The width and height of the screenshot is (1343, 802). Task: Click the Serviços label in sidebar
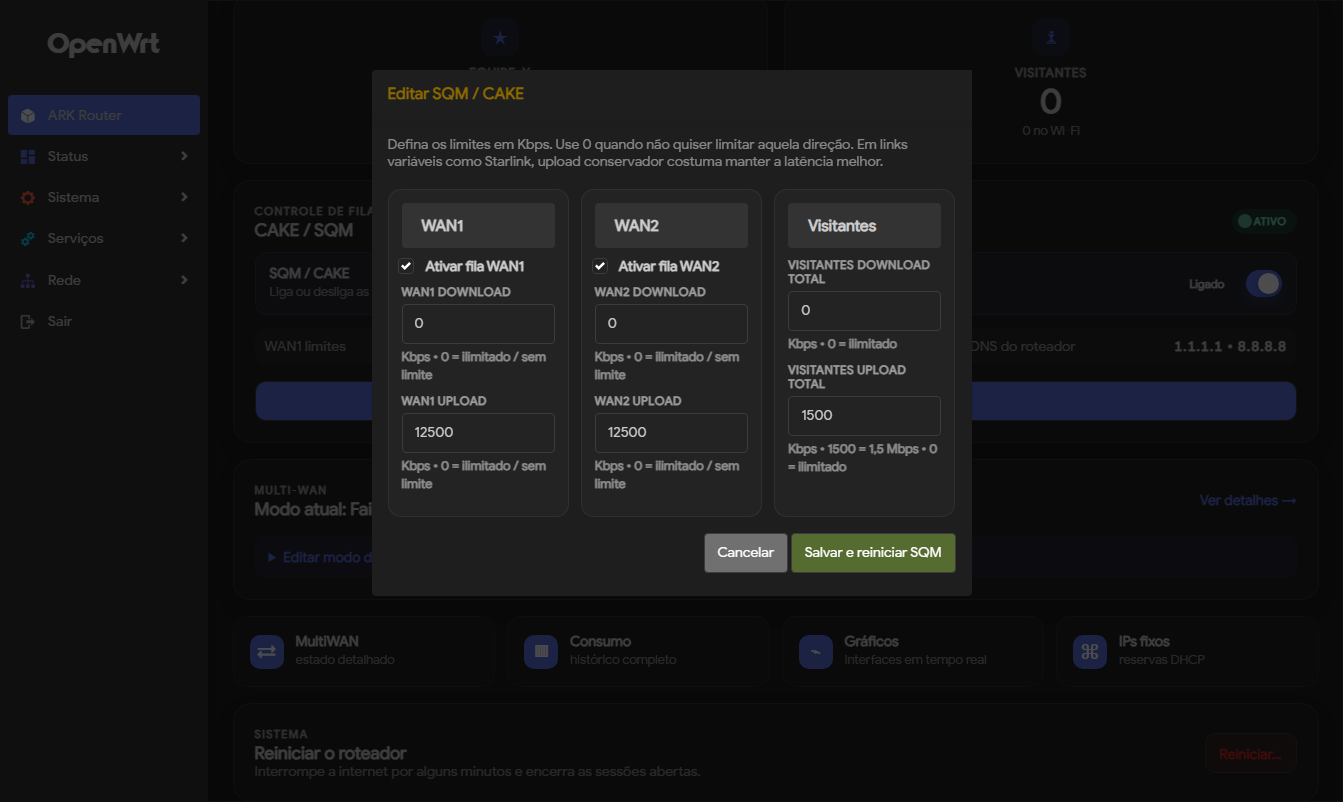76,238
